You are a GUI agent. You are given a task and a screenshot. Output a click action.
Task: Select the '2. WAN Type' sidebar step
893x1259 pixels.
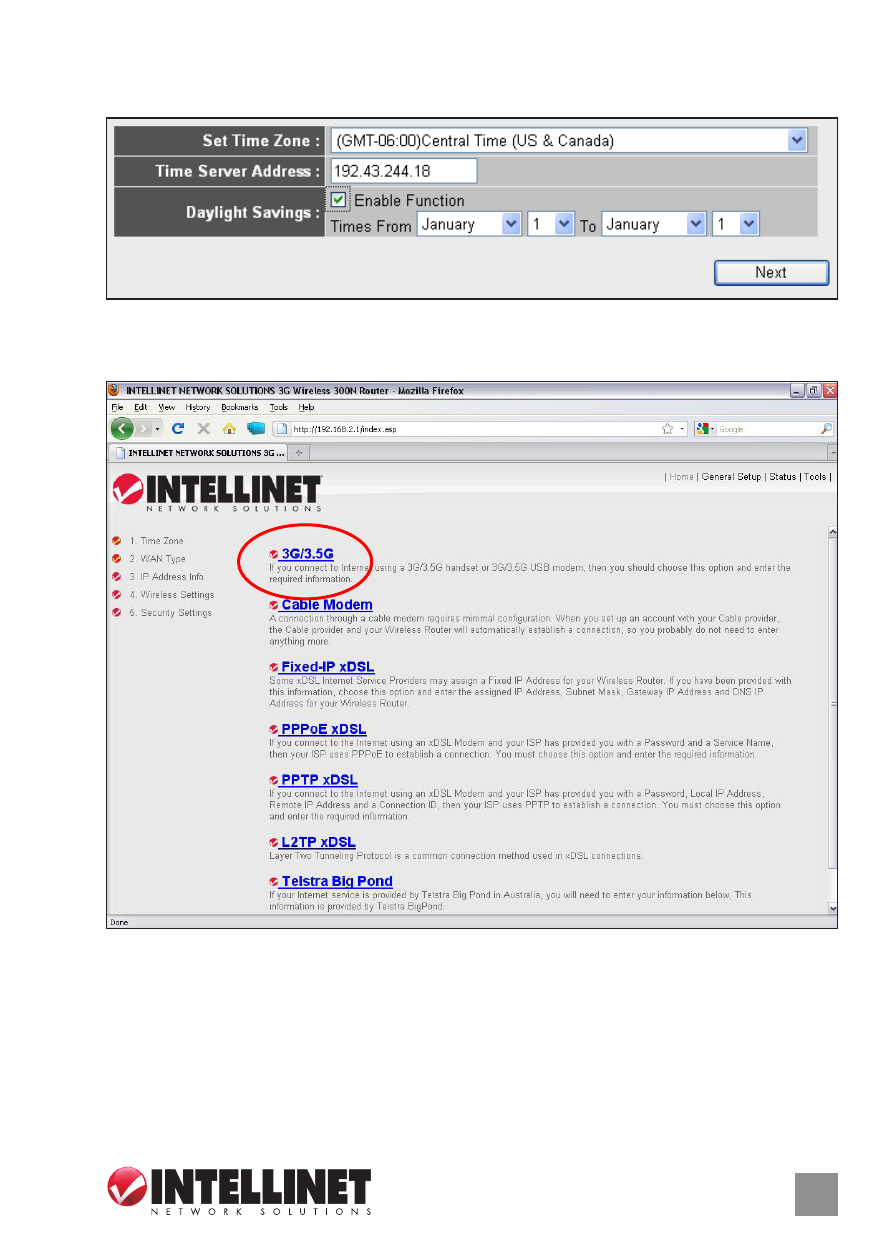[157, 559]
